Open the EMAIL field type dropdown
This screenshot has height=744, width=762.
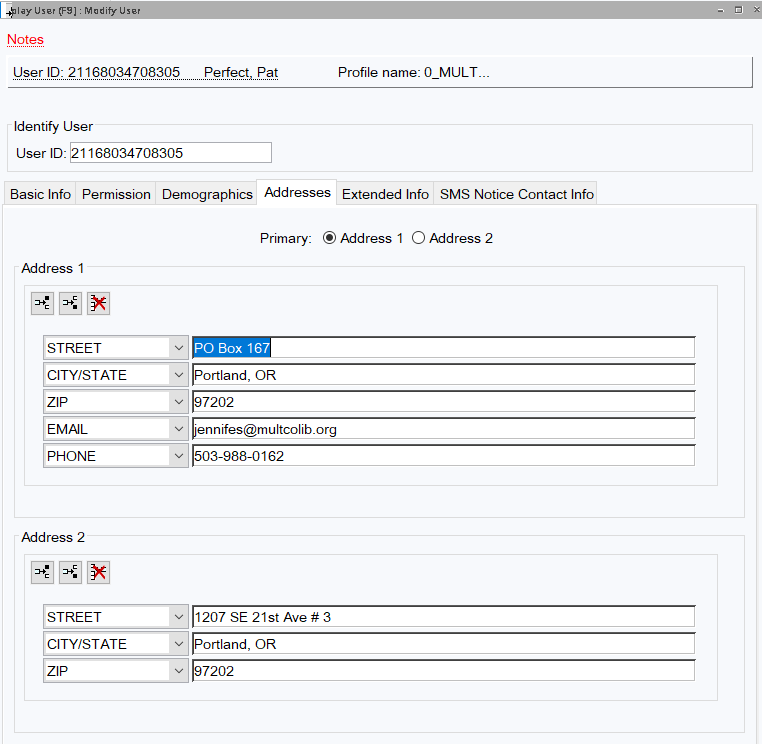(x=178, y=429)
